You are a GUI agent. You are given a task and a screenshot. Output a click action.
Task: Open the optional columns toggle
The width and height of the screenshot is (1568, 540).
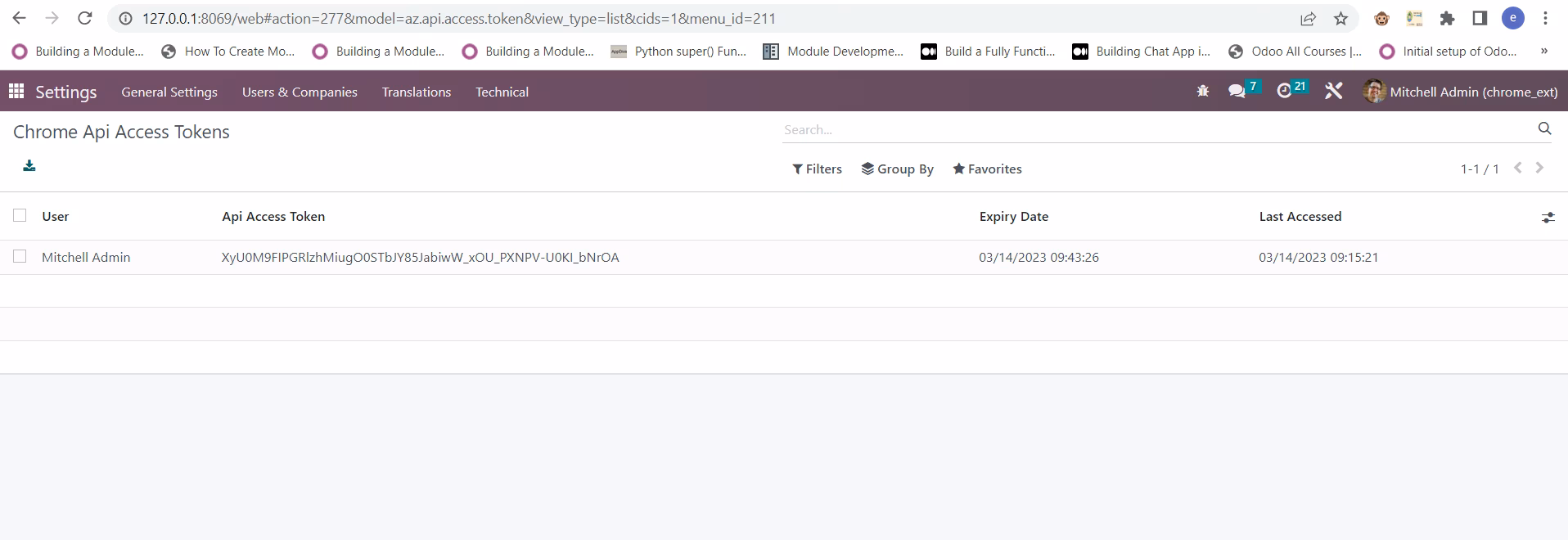pos(1548,217)
